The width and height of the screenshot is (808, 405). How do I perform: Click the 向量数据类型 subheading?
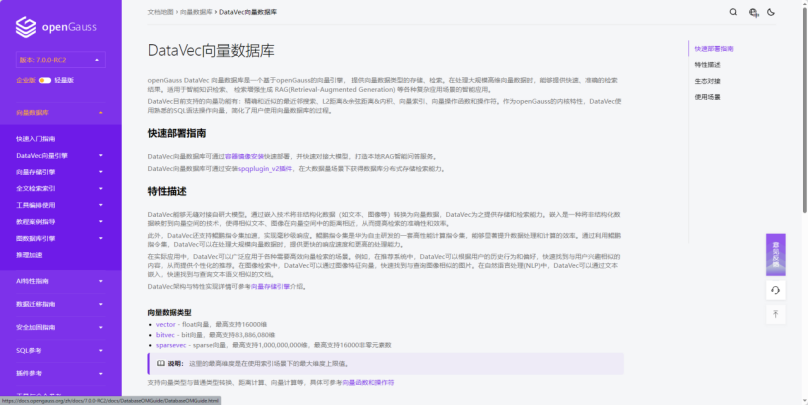170,313
